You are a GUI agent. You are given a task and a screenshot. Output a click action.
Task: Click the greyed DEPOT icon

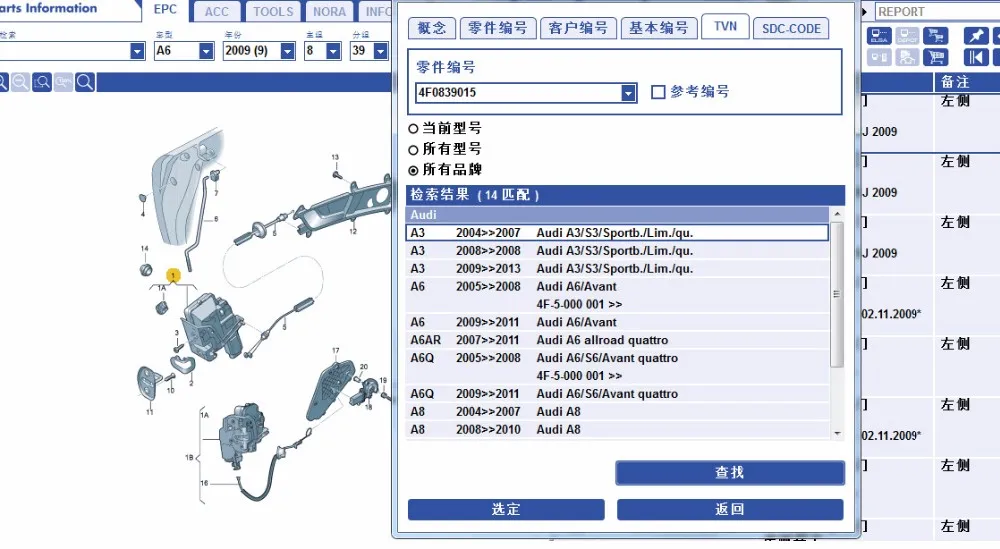pos(907,36)
